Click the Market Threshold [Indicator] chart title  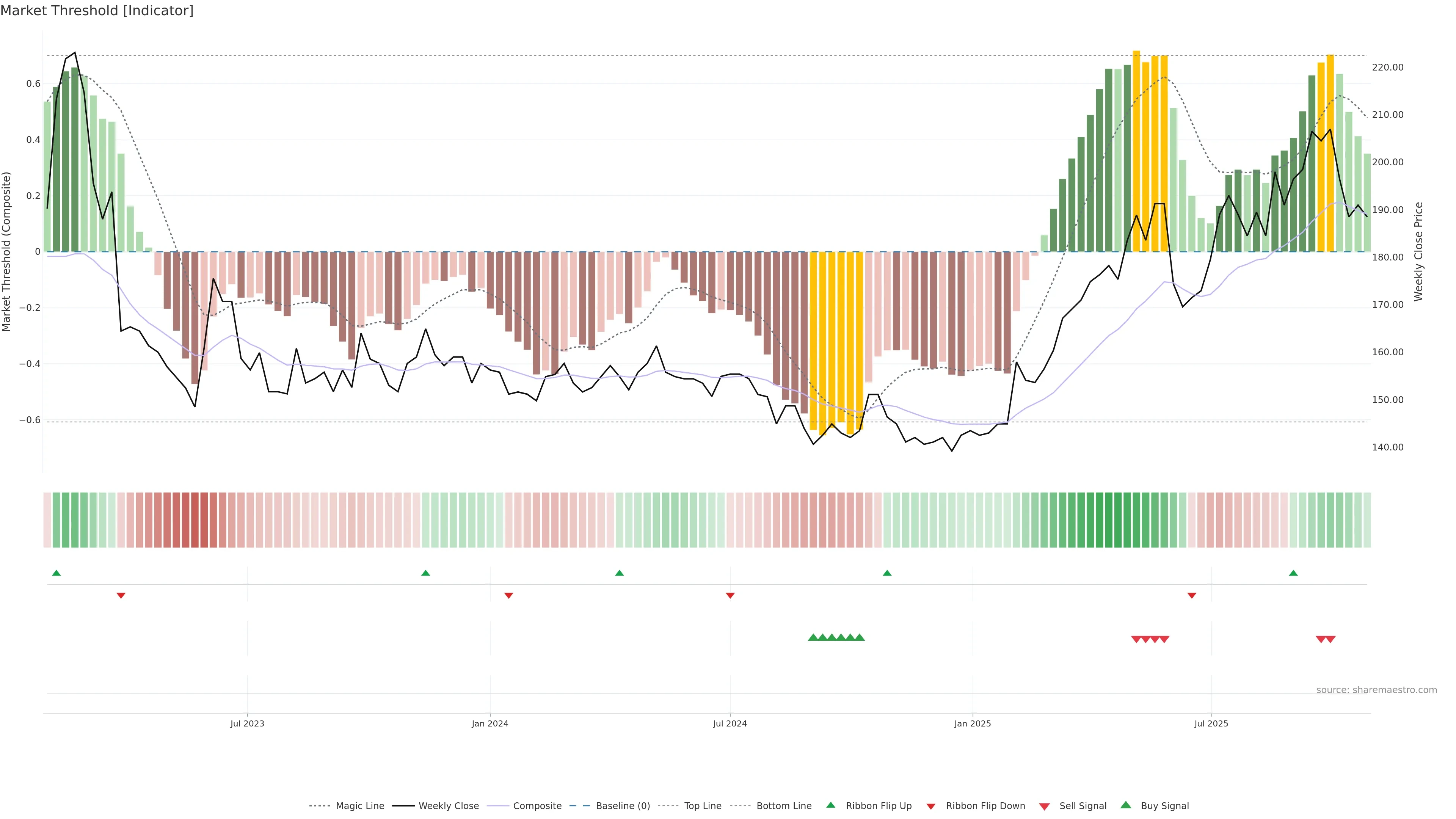pyautogui.click(x=97, y=11)
